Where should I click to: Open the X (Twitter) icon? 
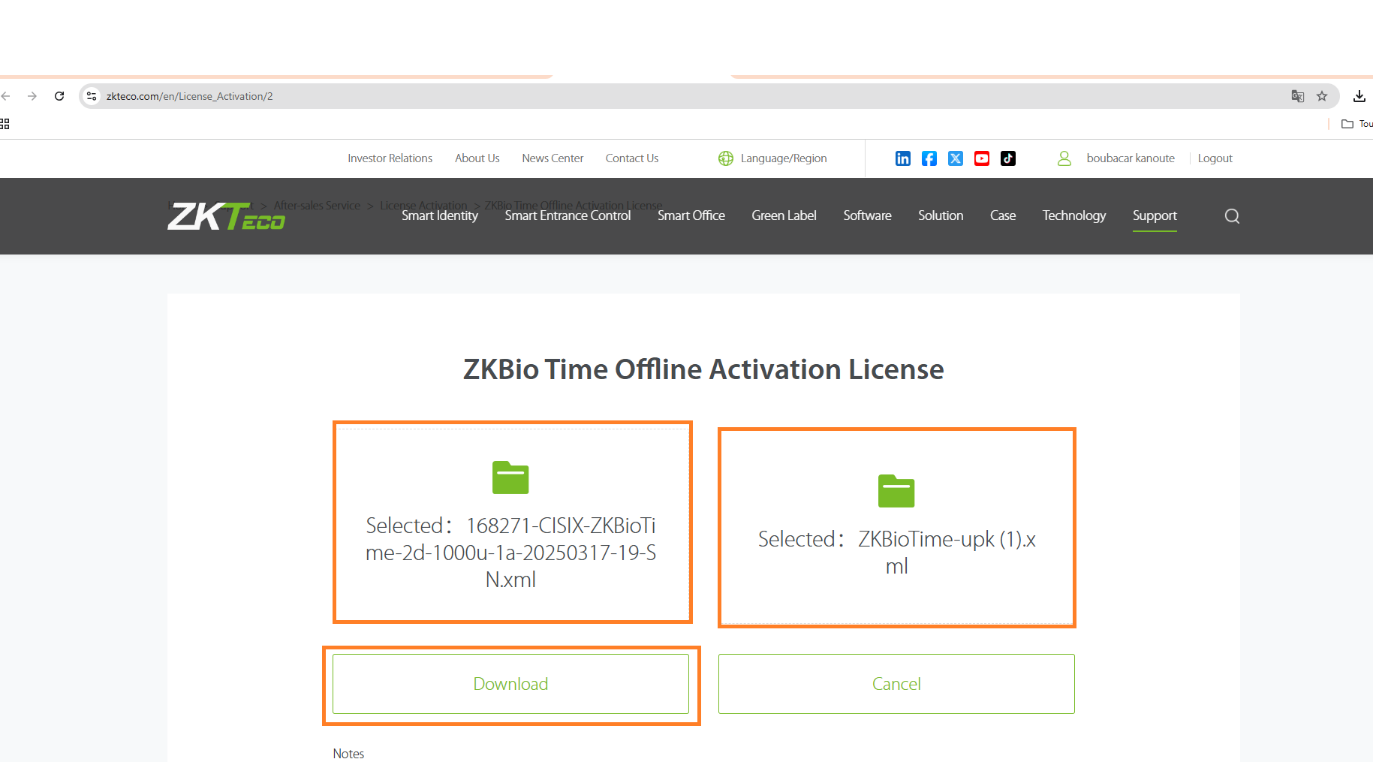pyautogui.click(x=955, y=158)
